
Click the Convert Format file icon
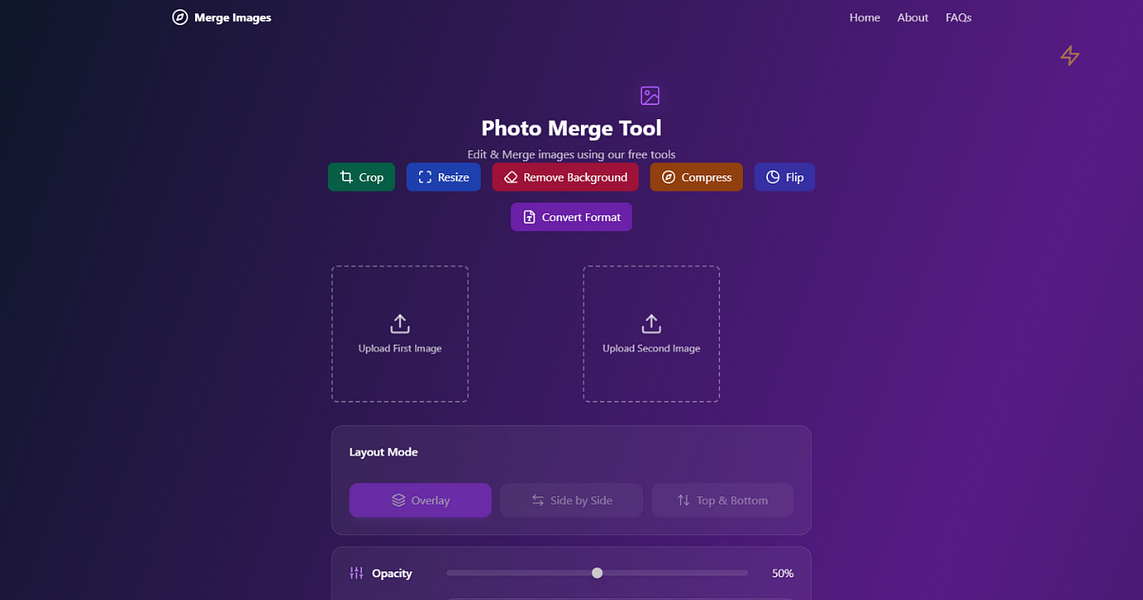529,216
